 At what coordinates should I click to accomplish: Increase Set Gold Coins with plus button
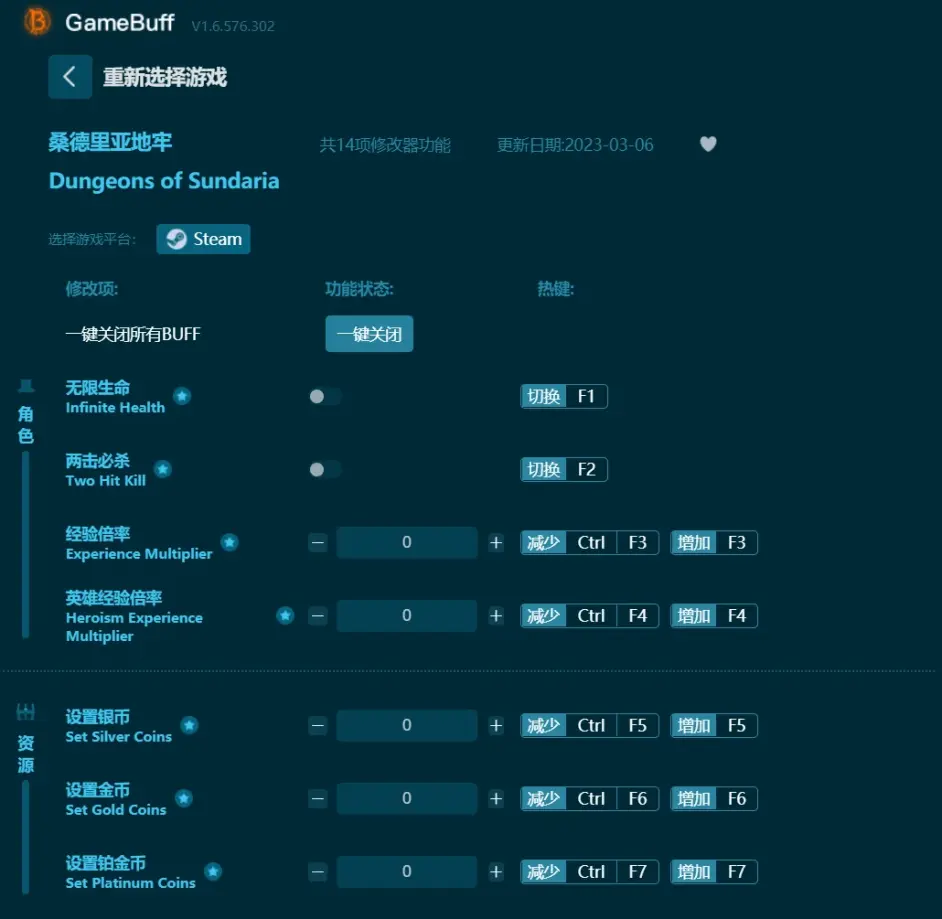click(x=496, y=799)
